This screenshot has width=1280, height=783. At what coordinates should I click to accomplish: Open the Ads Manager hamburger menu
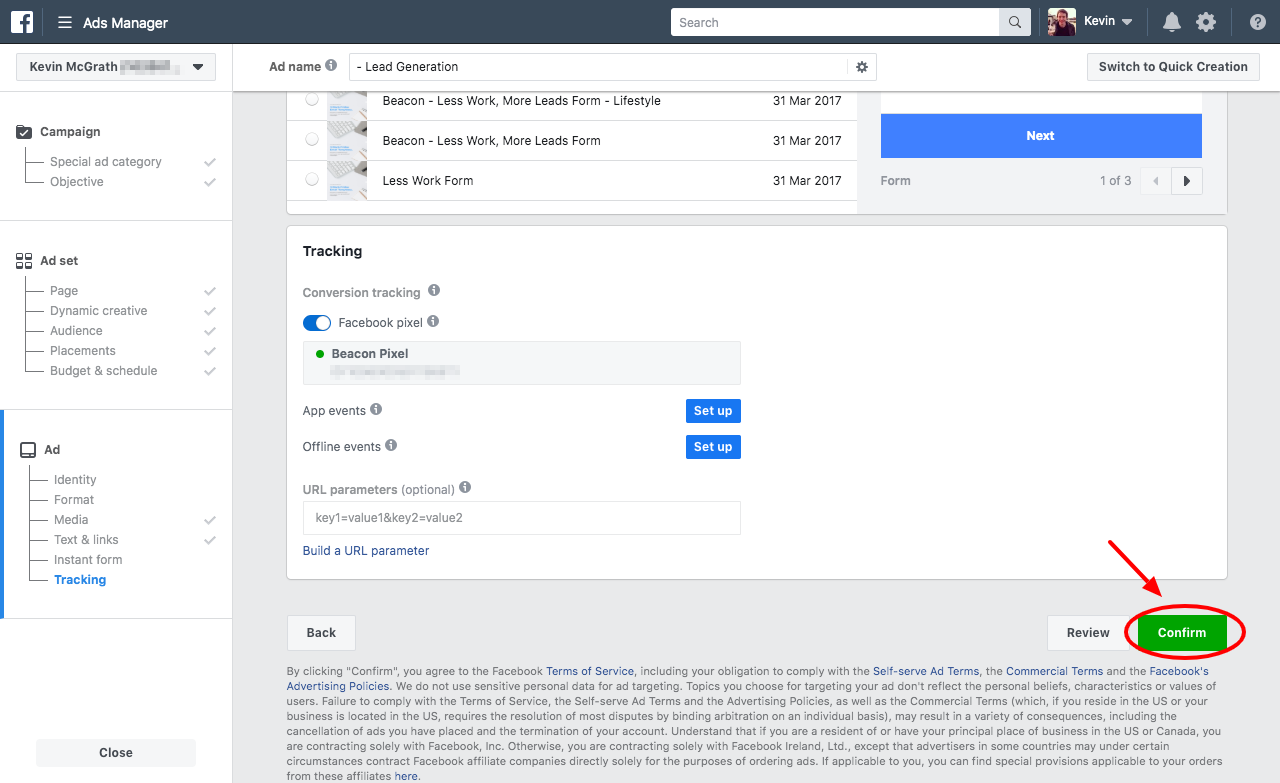point(65,23)
